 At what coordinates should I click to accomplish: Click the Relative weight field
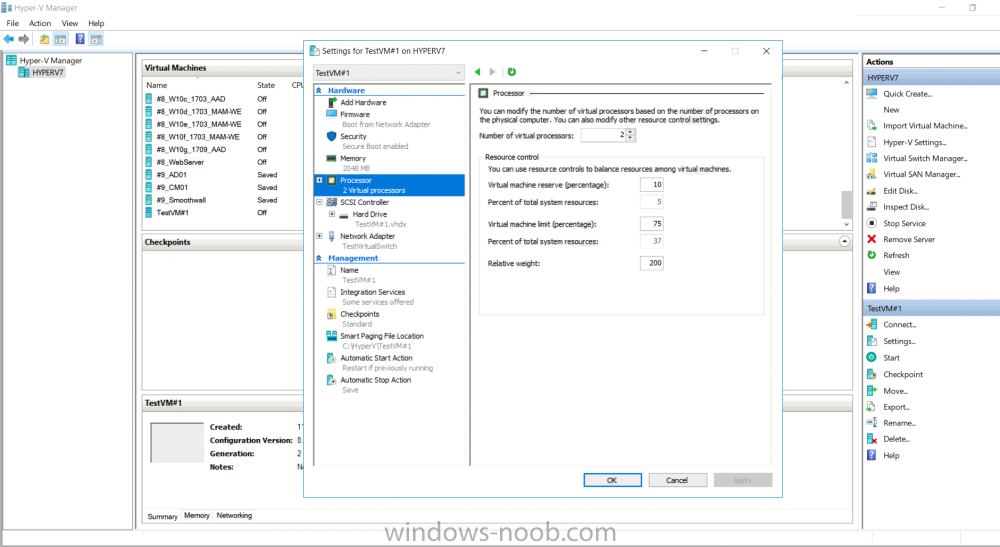pos(652,263)
